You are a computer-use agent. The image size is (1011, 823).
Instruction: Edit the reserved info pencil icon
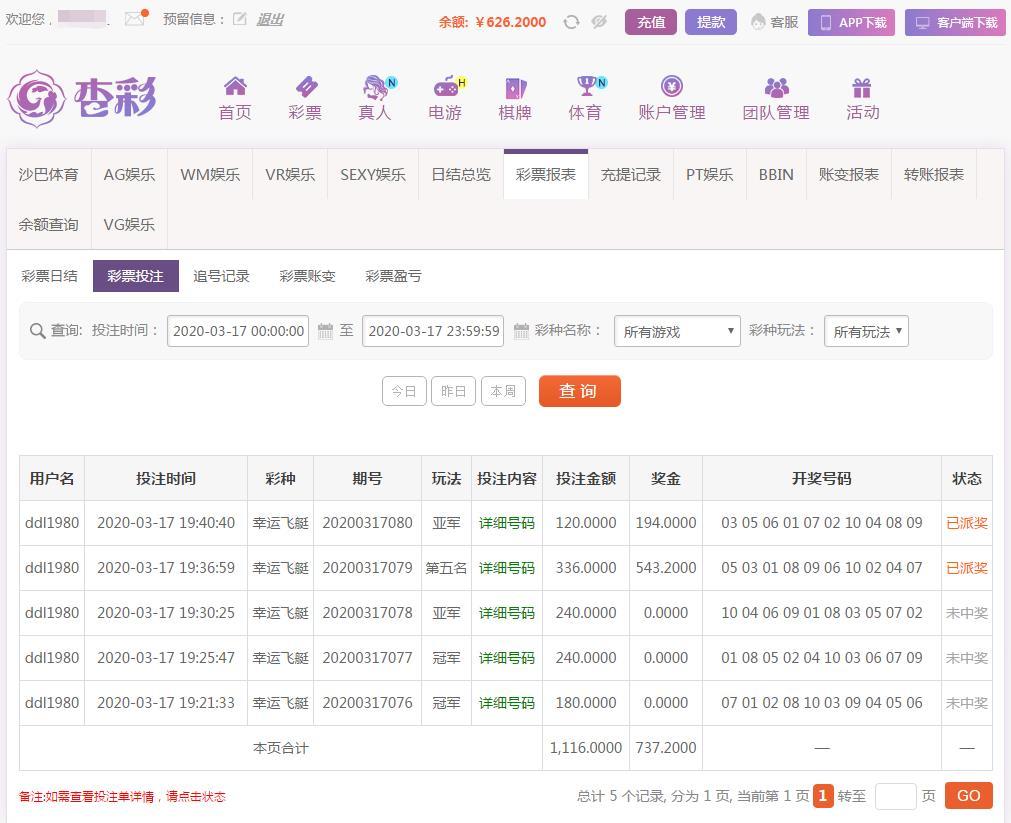[240, 19]
